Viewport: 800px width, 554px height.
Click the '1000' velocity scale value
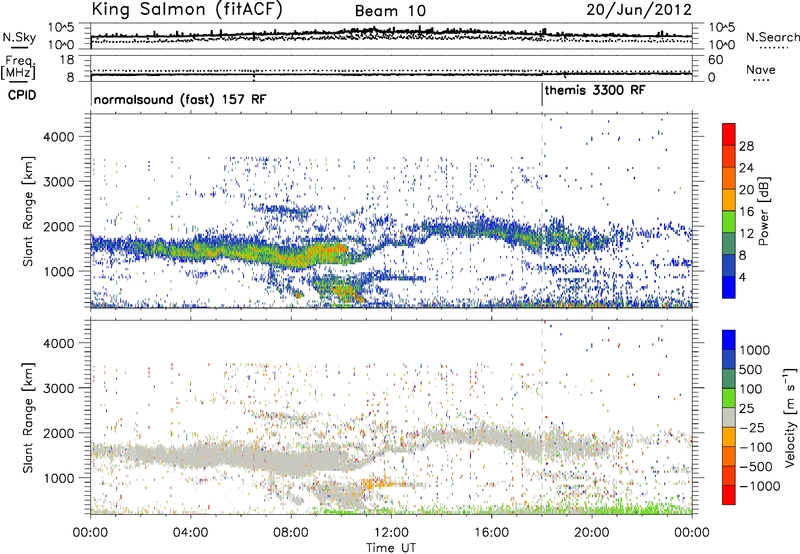click(755, 350)
